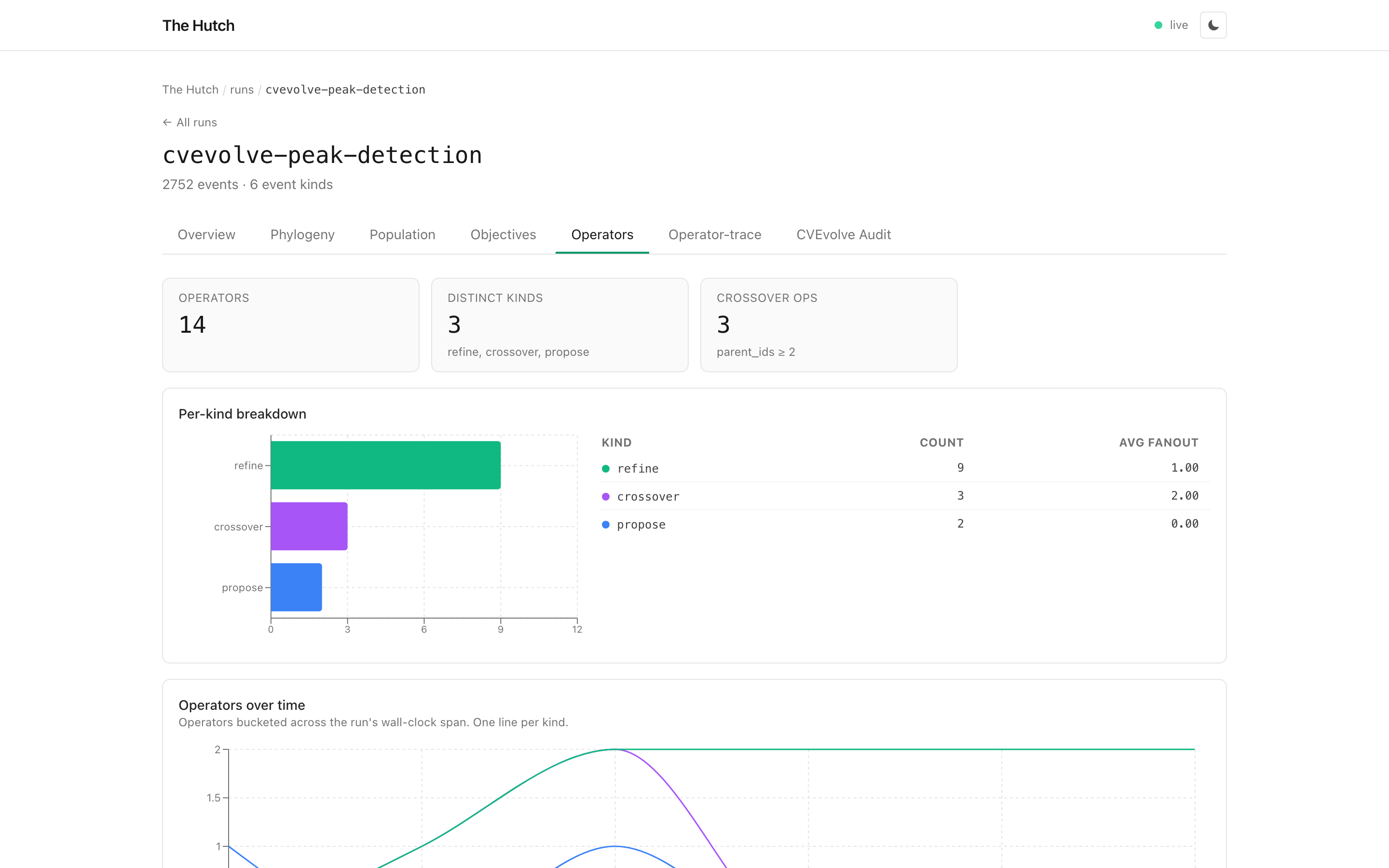Click the green live status dot
Viewport: 1389px width, 868px height.
[x=1158, y=25]
